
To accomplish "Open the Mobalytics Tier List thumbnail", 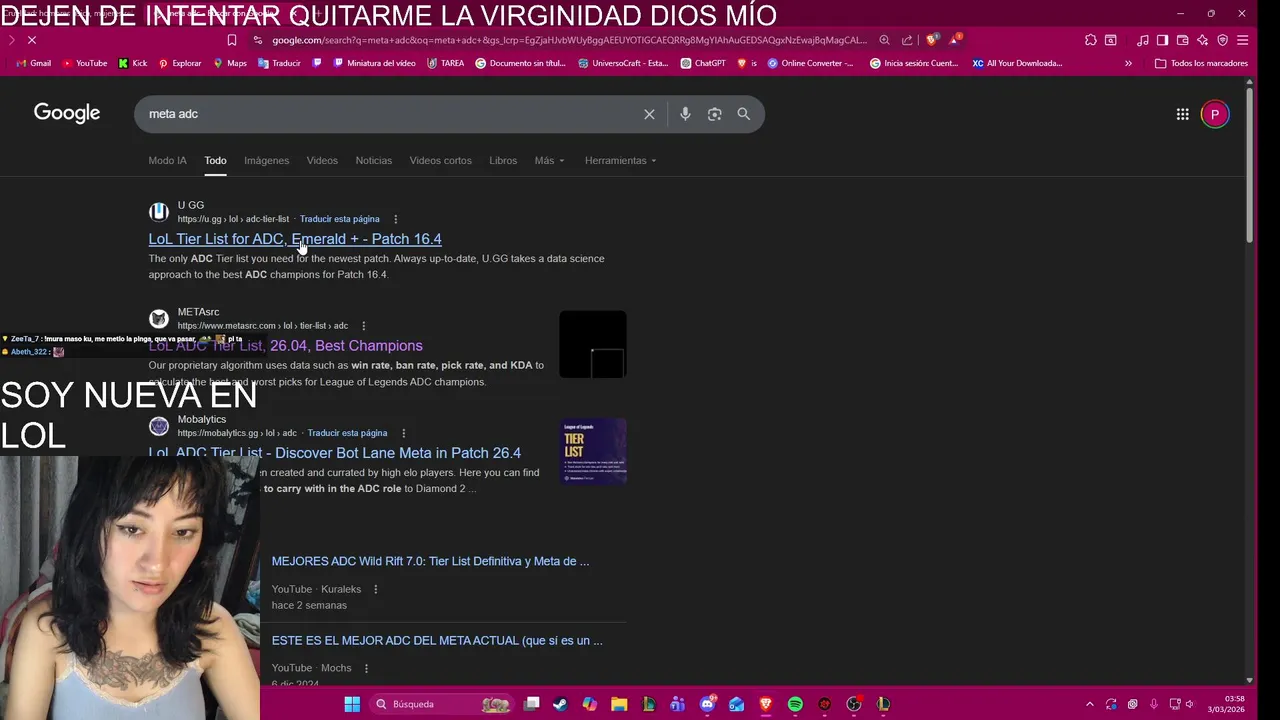I will [593, 451].
